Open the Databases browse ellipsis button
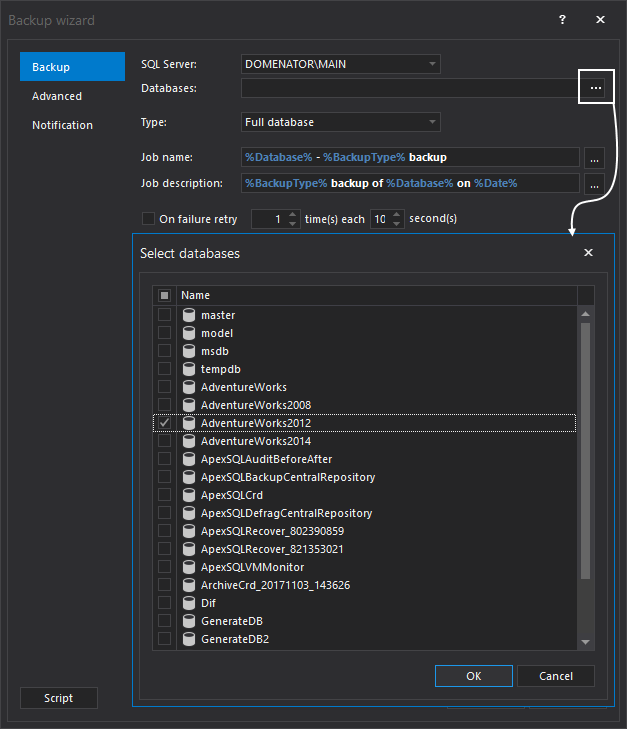Viewport: 627px width, 729px height. click(x=596, y=87)
